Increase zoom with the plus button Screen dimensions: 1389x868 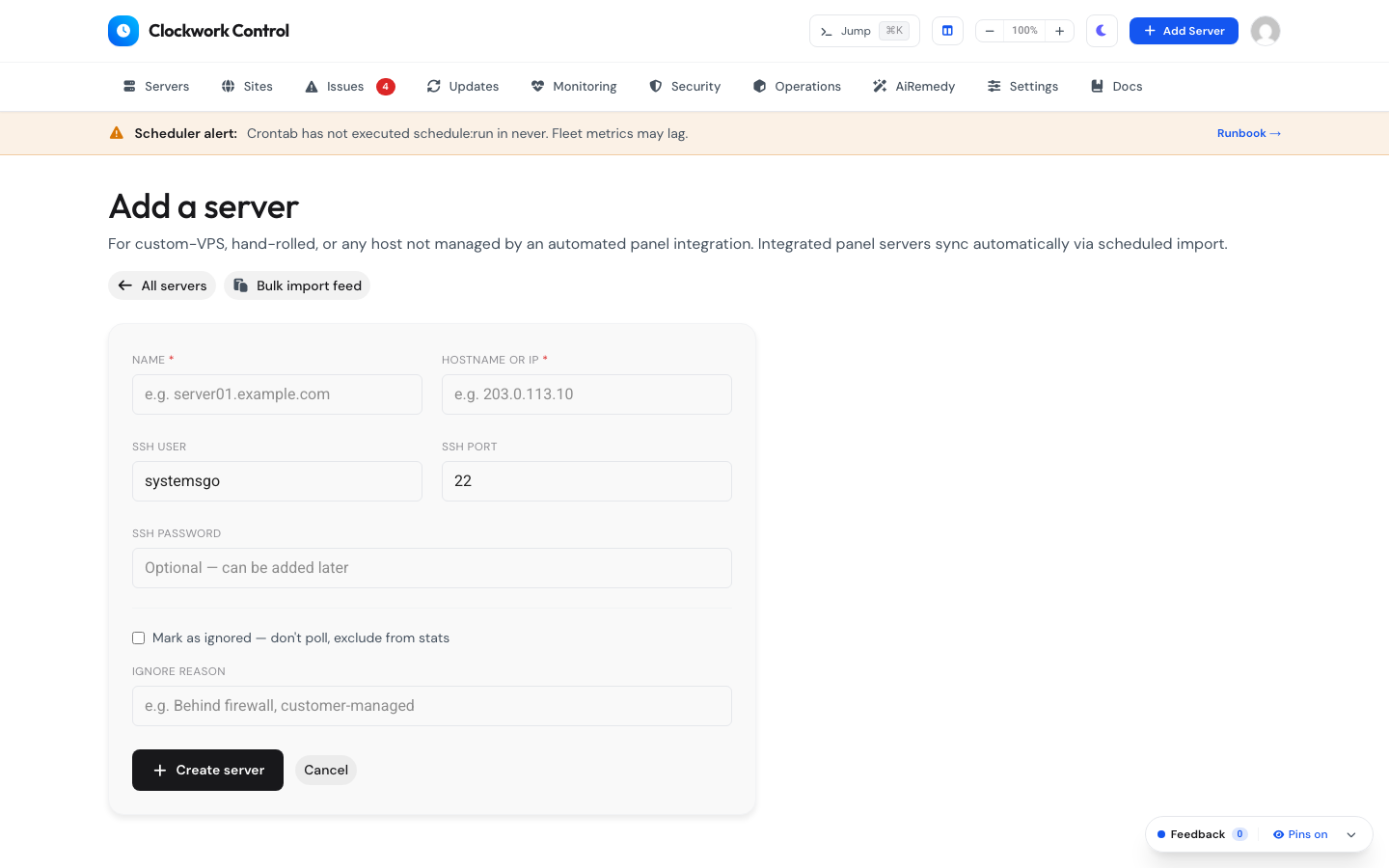pyautogui.click(x=1059, y=31)
